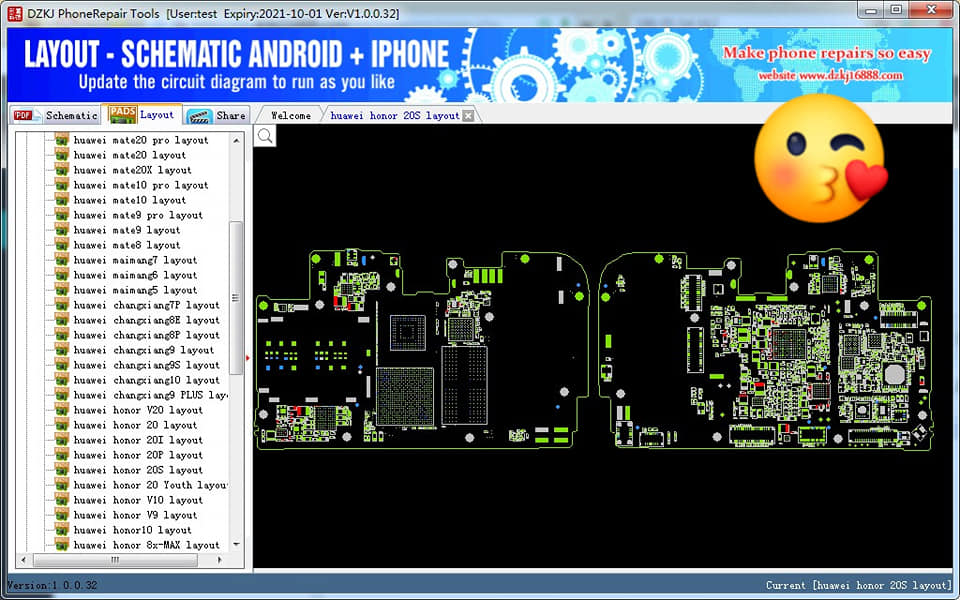This screenshot has height=600, width=960.
Task: Open huawei honor 20 Youth layout
Action: pos(151,485)
